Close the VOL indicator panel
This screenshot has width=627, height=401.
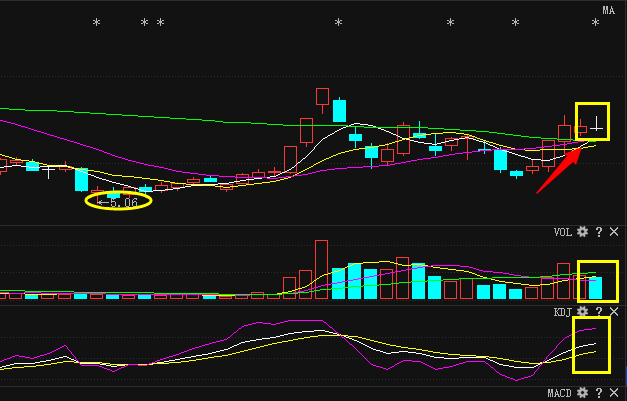click(x=613, y=232)
